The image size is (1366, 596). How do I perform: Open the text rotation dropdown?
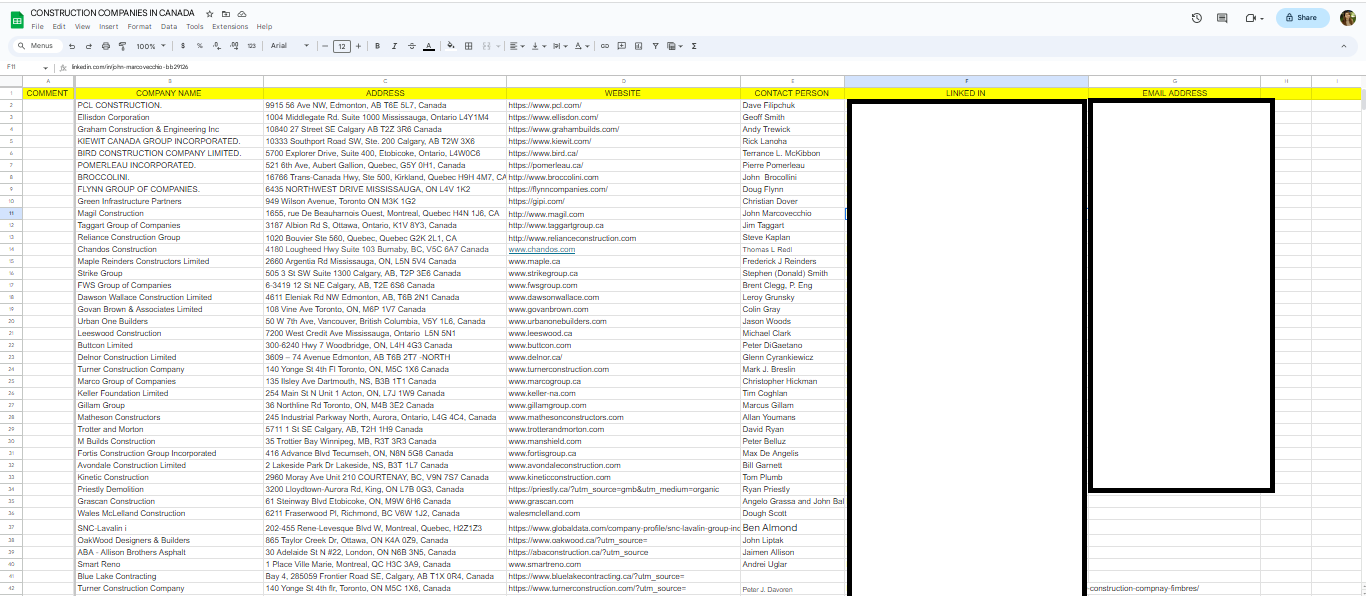click(581, 46)
